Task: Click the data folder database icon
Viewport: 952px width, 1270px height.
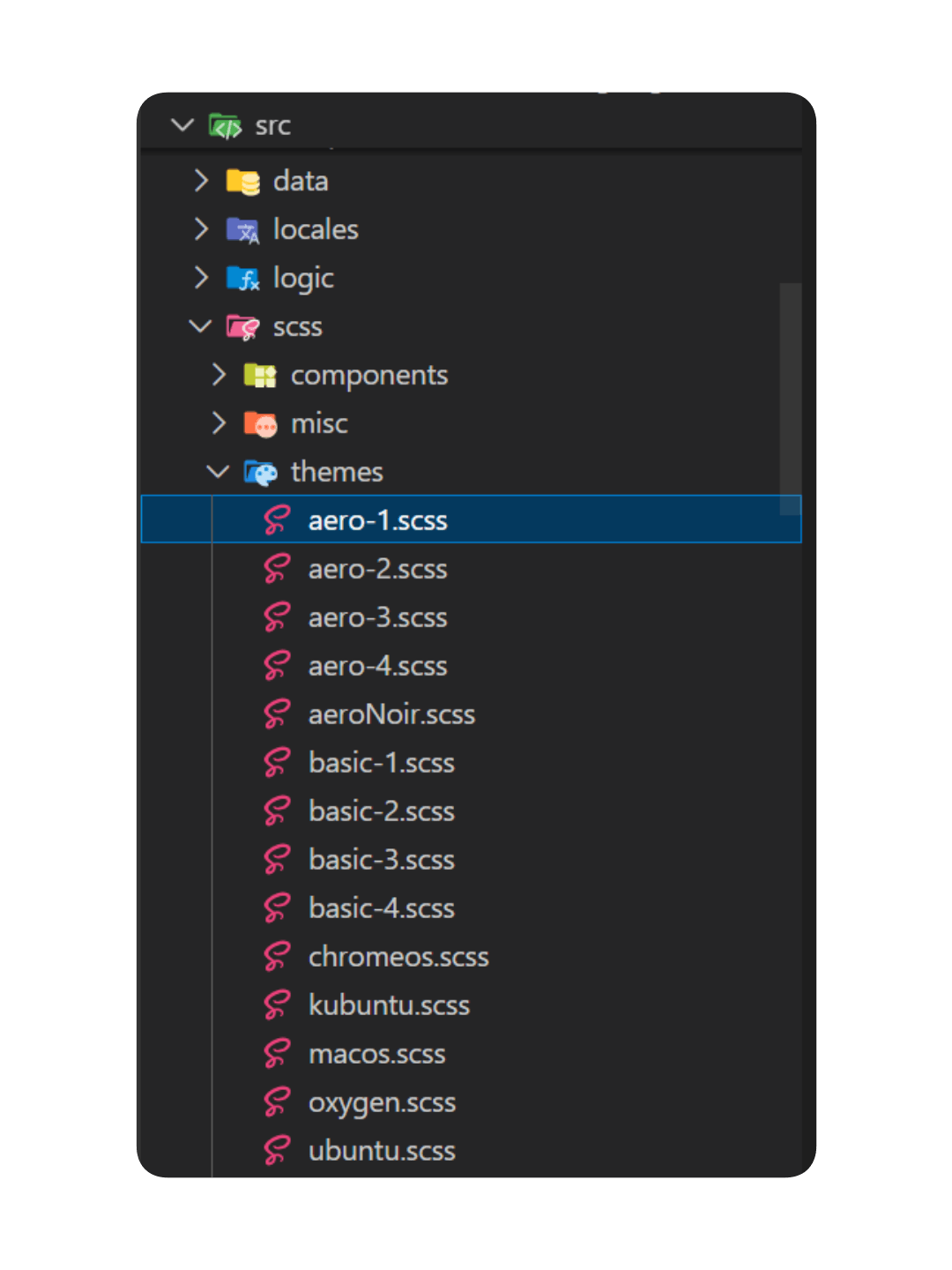Action: click(x=244, y=181)
